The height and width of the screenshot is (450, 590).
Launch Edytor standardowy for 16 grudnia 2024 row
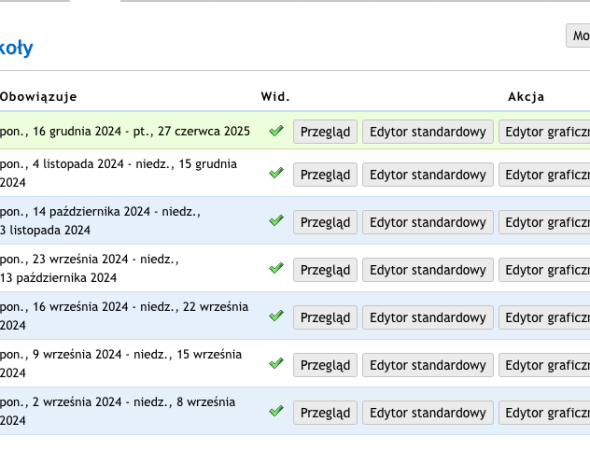pyautogui.click(x=428, y=132)
